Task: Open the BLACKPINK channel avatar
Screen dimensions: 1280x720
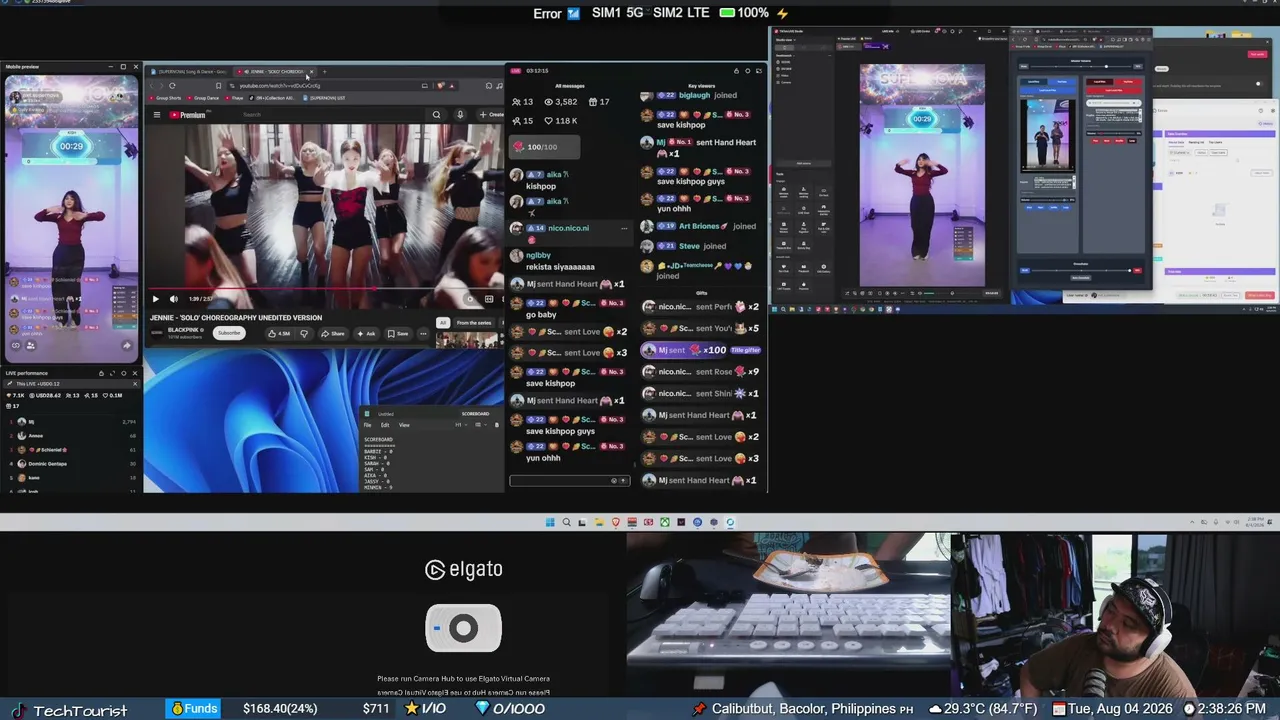Action: 156,333
